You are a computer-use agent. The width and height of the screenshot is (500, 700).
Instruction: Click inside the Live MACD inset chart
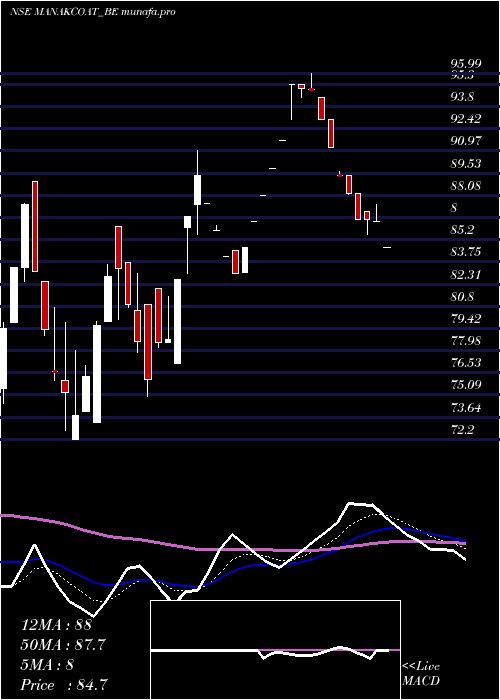pos(275,650)
